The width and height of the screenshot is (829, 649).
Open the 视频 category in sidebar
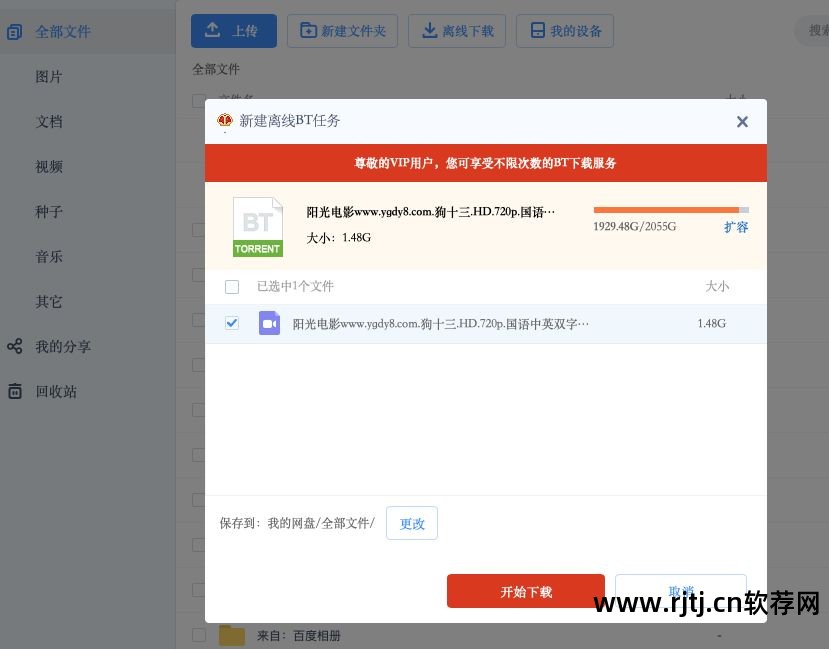pyautogui.click(x=49, y=167)
